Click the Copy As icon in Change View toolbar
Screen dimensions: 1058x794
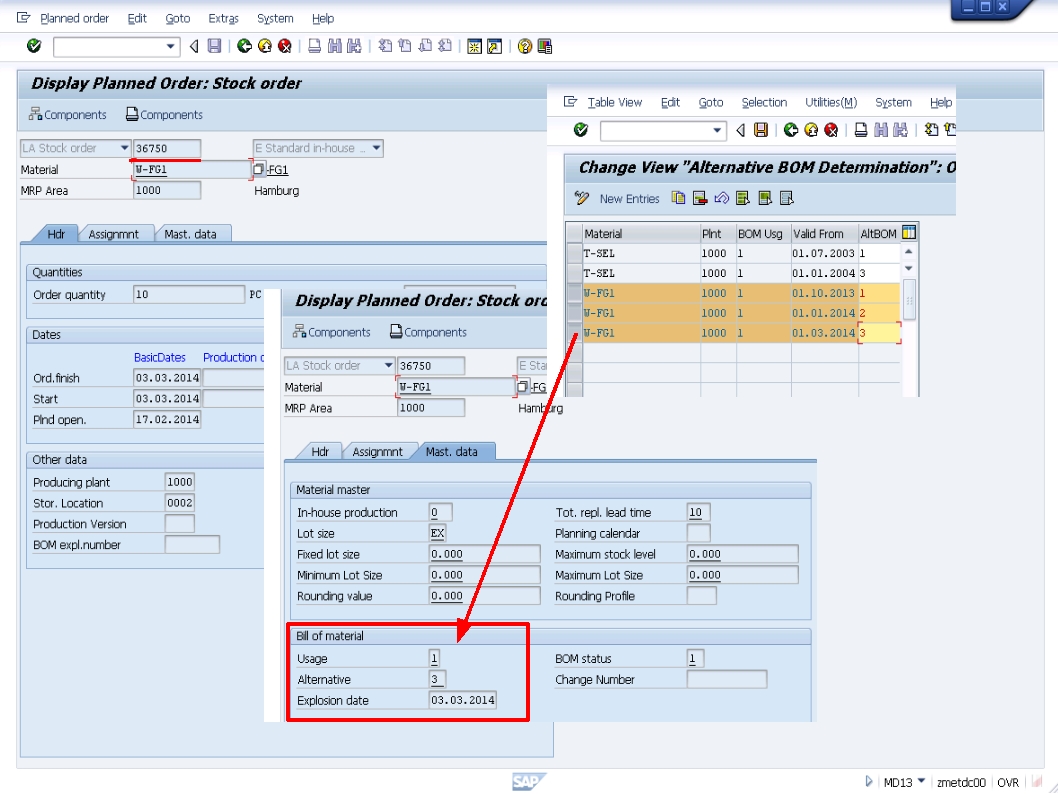(x=676, y=198)
